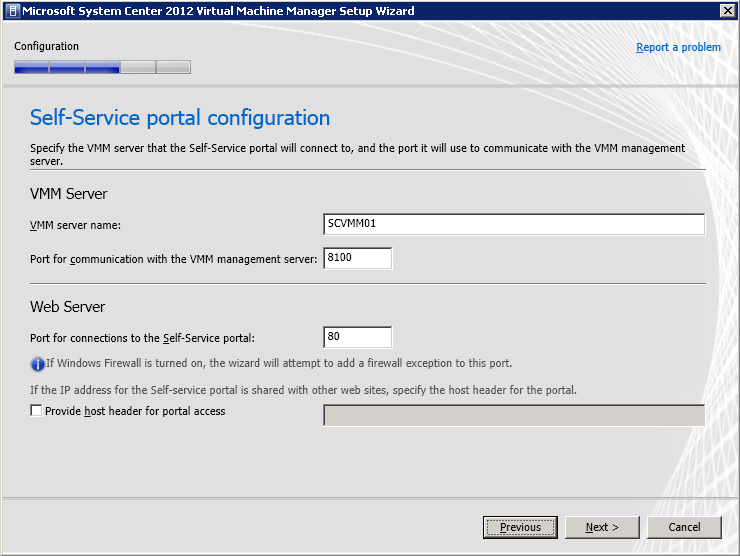The width and height of the screenshot is (740, 556).
Task: Click the third filled progress bar segment
Action: tap(102, 68)
